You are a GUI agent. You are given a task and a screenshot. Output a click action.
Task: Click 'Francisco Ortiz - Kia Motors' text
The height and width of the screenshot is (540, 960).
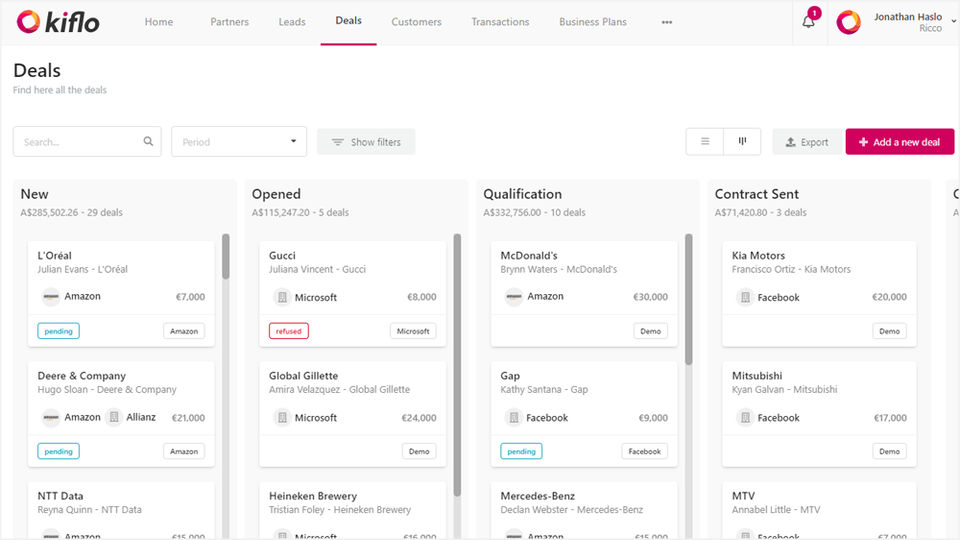click(791, 269)
